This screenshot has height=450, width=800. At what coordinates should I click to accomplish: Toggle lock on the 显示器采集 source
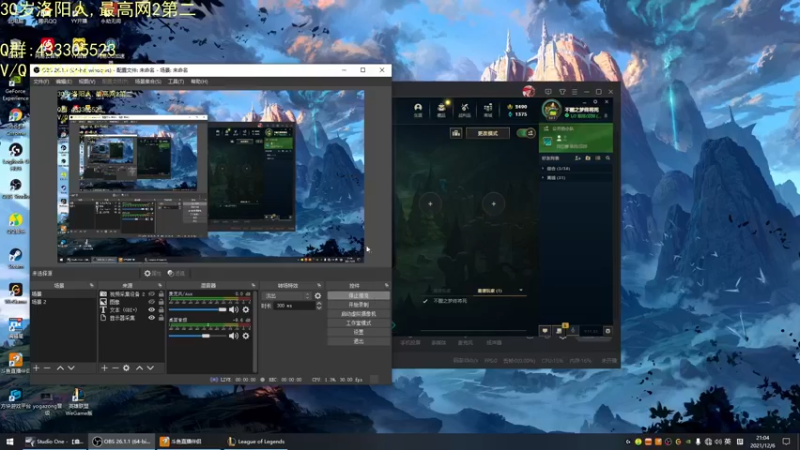161,318
